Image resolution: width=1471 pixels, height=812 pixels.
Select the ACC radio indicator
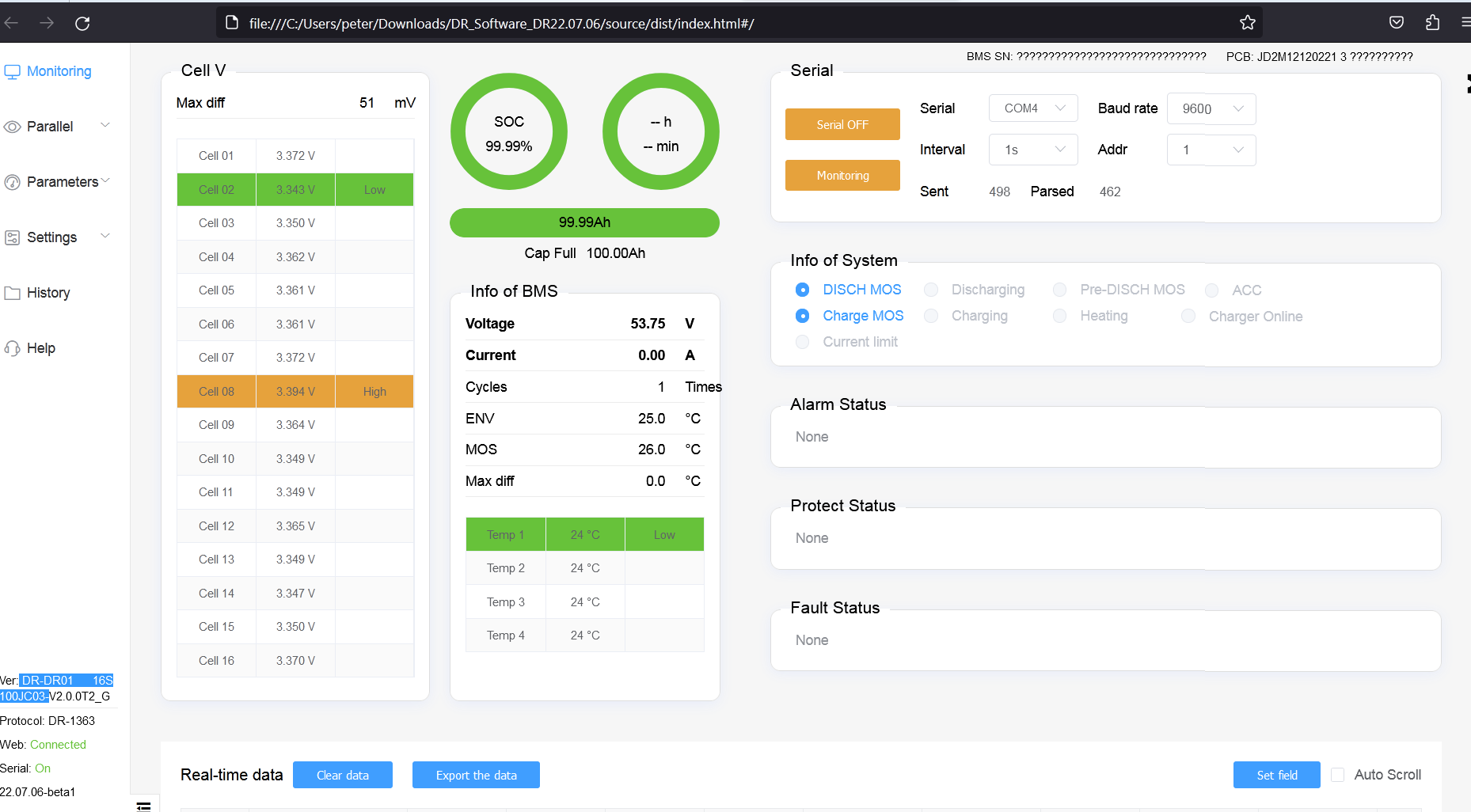[x=1211, y=290]
